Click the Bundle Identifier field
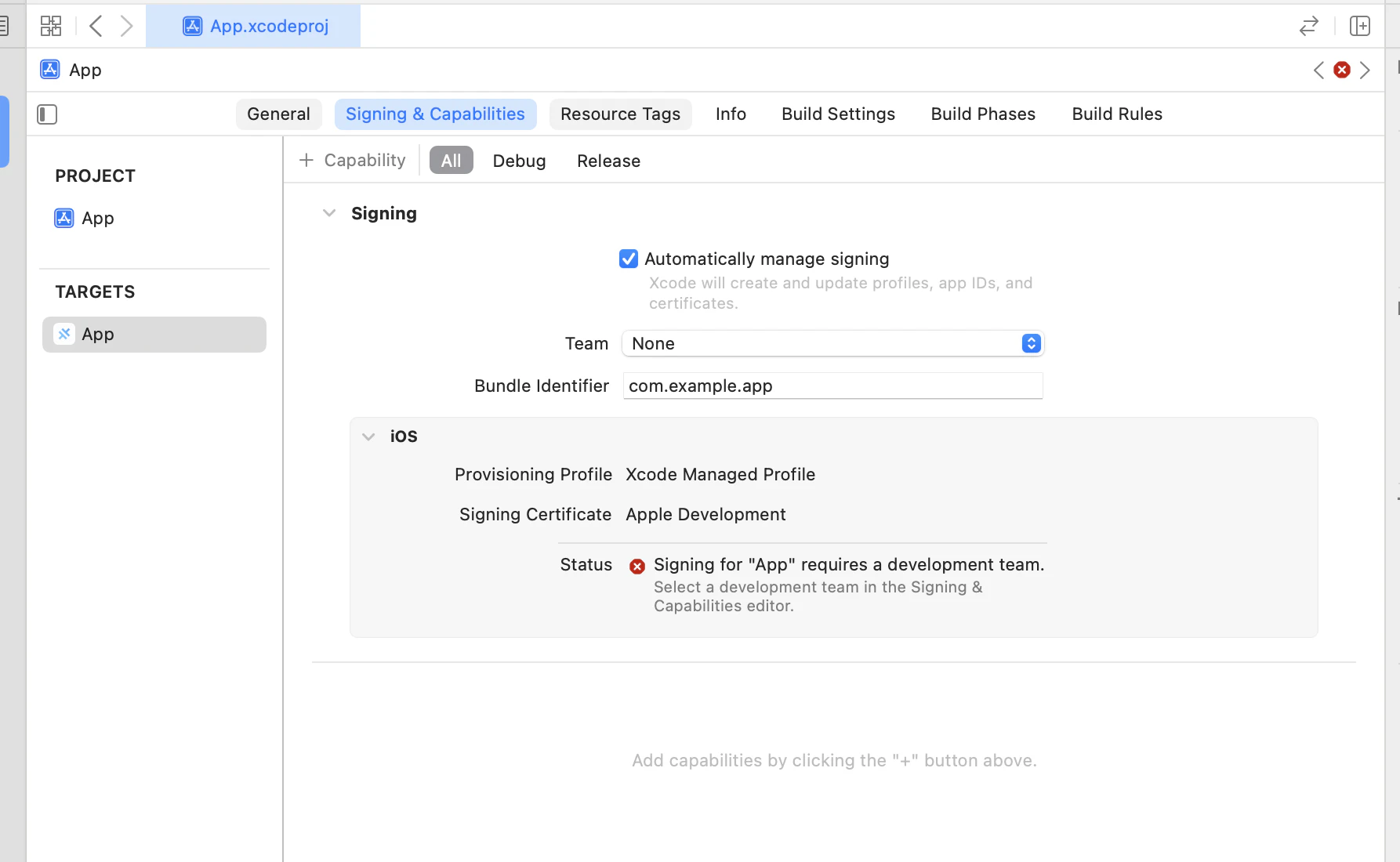Viewport: 1400px width, 862px height. [832, 386]
